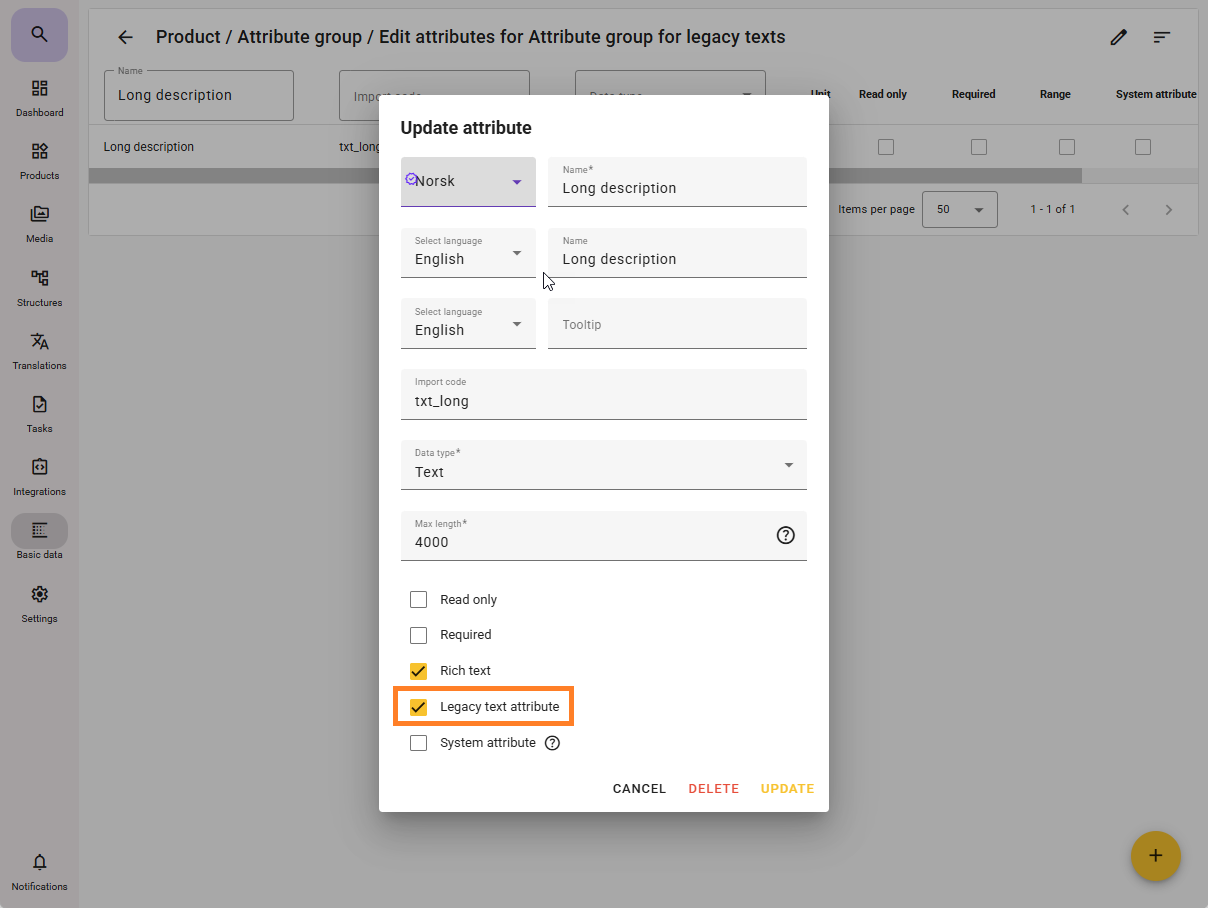Open the Dashboard section
Screen dimensions: 1208x908
pos(39,98)
